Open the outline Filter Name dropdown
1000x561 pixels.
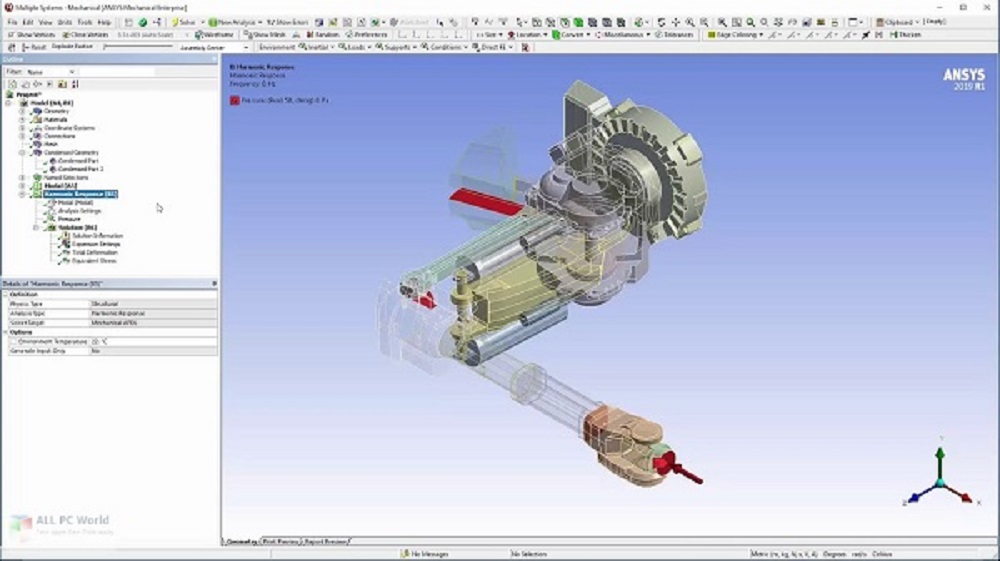[x=50, y=72]
